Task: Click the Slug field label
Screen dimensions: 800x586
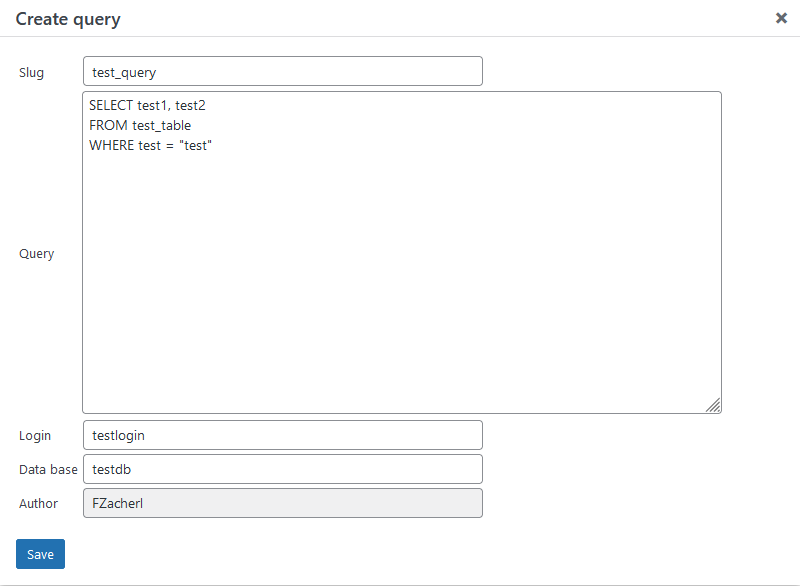Action: 31,72
